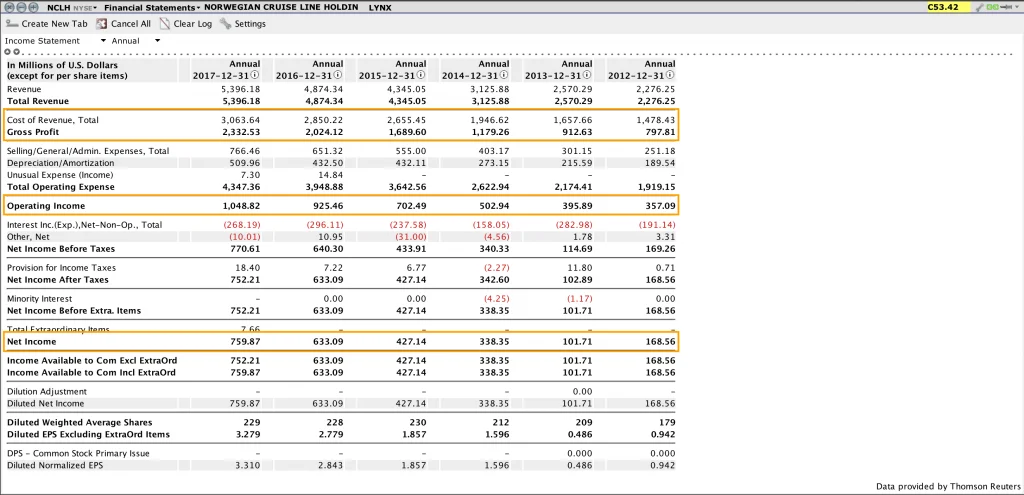Select the DPS - Common Stock Primary Issue label
1024x495 pixels.
(x=78, y=453)
